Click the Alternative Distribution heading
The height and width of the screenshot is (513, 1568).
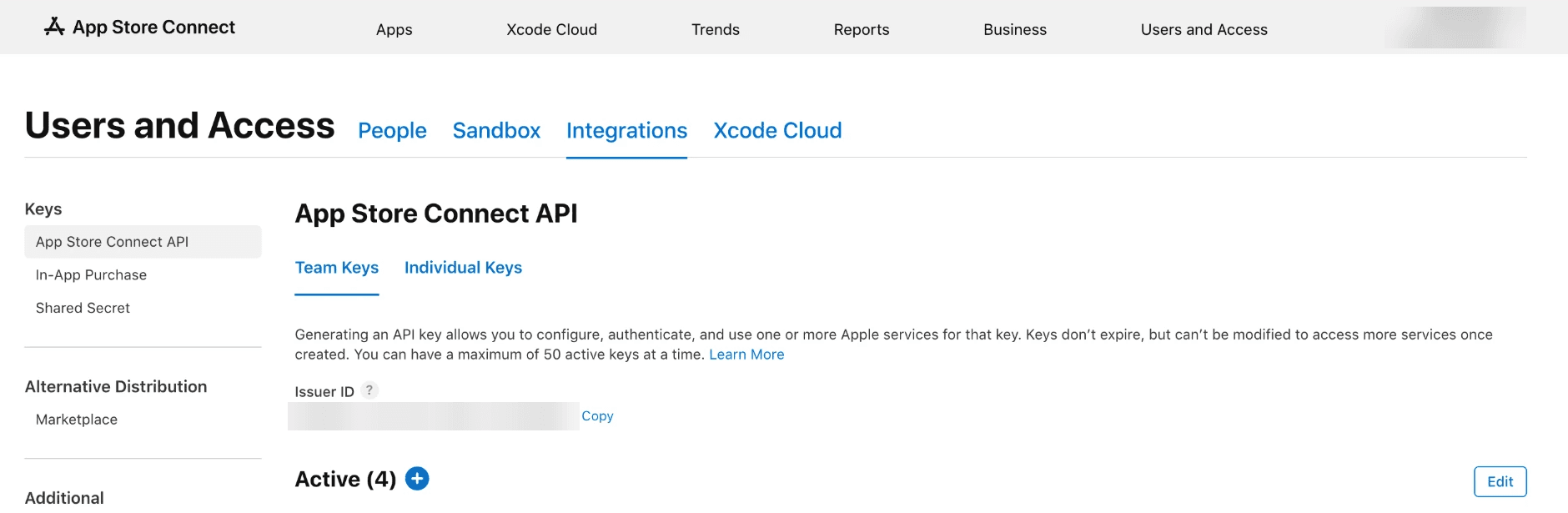(116, 387)
